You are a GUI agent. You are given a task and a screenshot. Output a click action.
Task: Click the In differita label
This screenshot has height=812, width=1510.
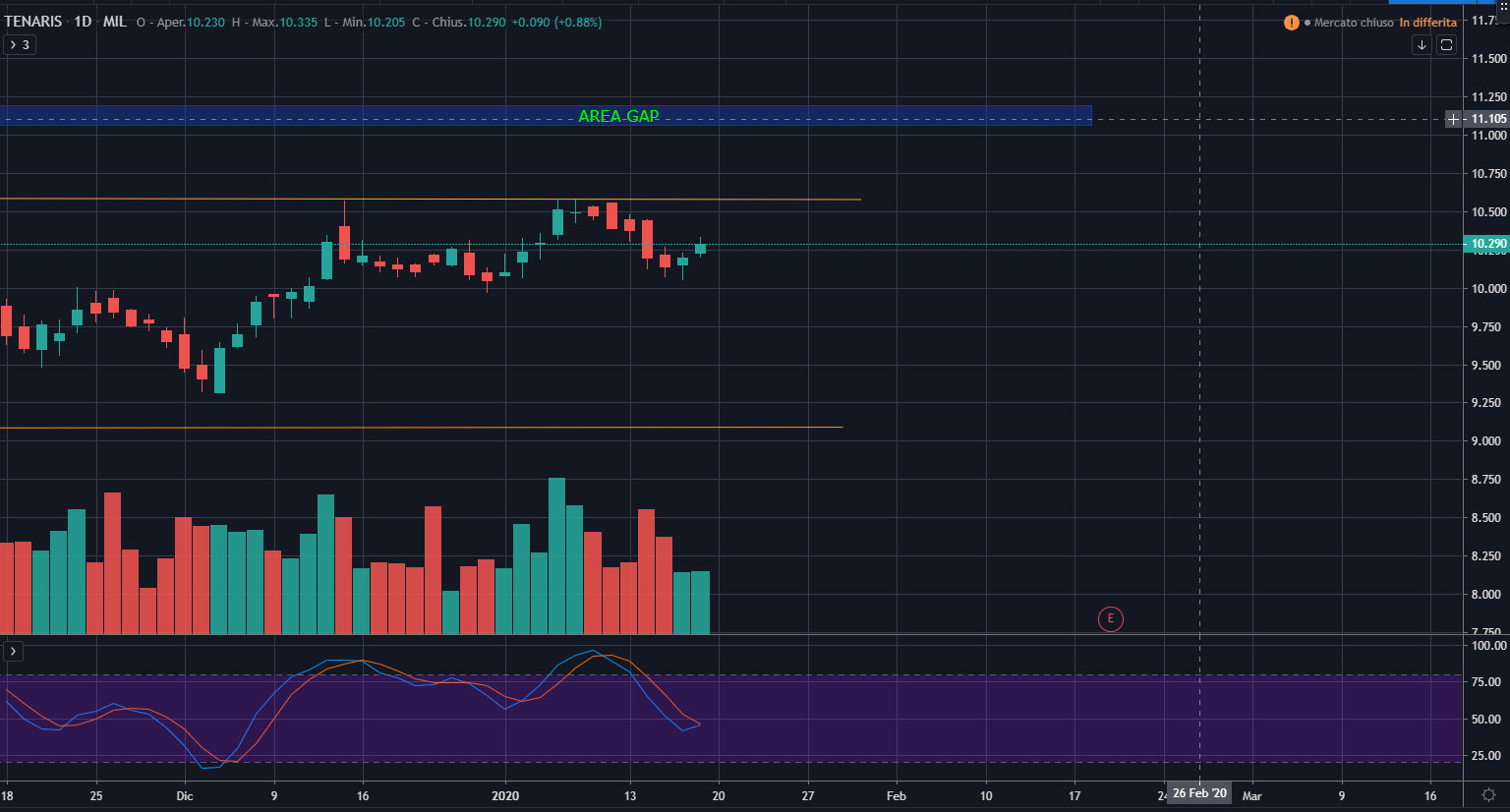[1428, 23]
